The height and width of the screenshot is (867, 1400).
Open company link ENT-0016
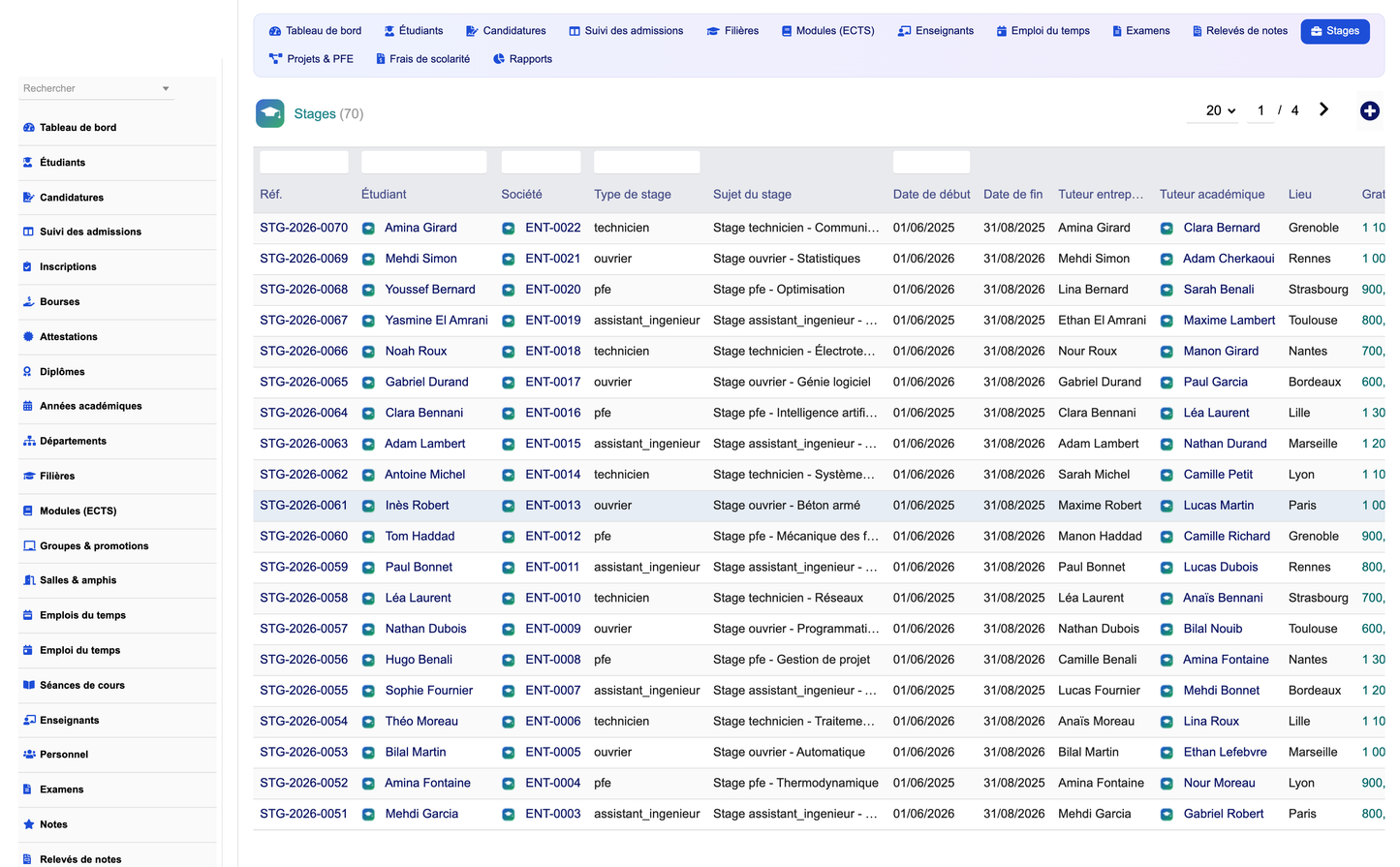[553, 413]
